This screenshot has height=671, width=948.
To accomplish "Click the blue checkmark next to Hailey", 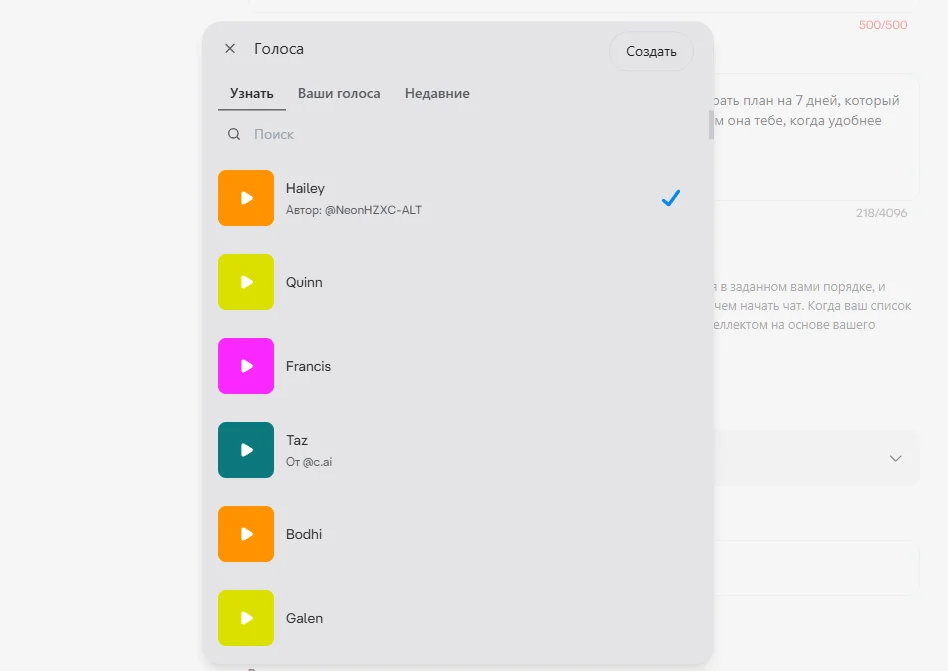I will click(670, 198).
